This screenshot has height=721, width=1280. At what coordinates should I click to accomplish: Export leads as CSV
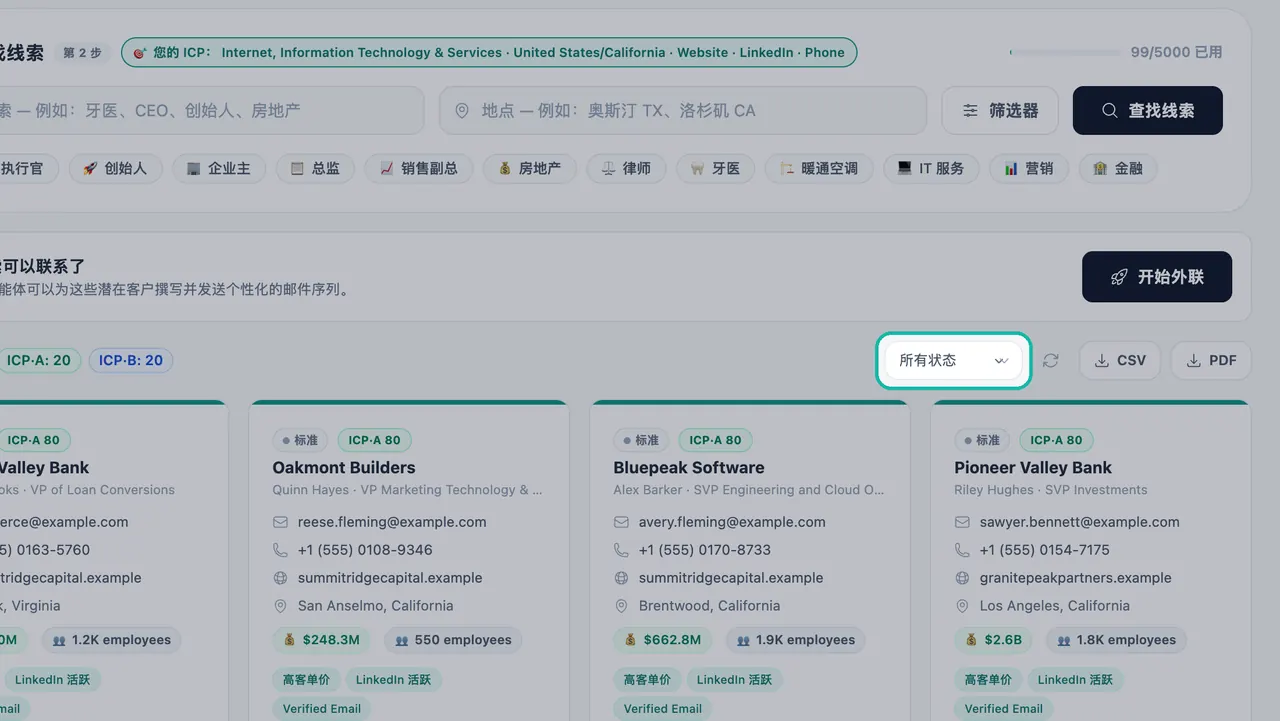click(x=1120, y=360)
